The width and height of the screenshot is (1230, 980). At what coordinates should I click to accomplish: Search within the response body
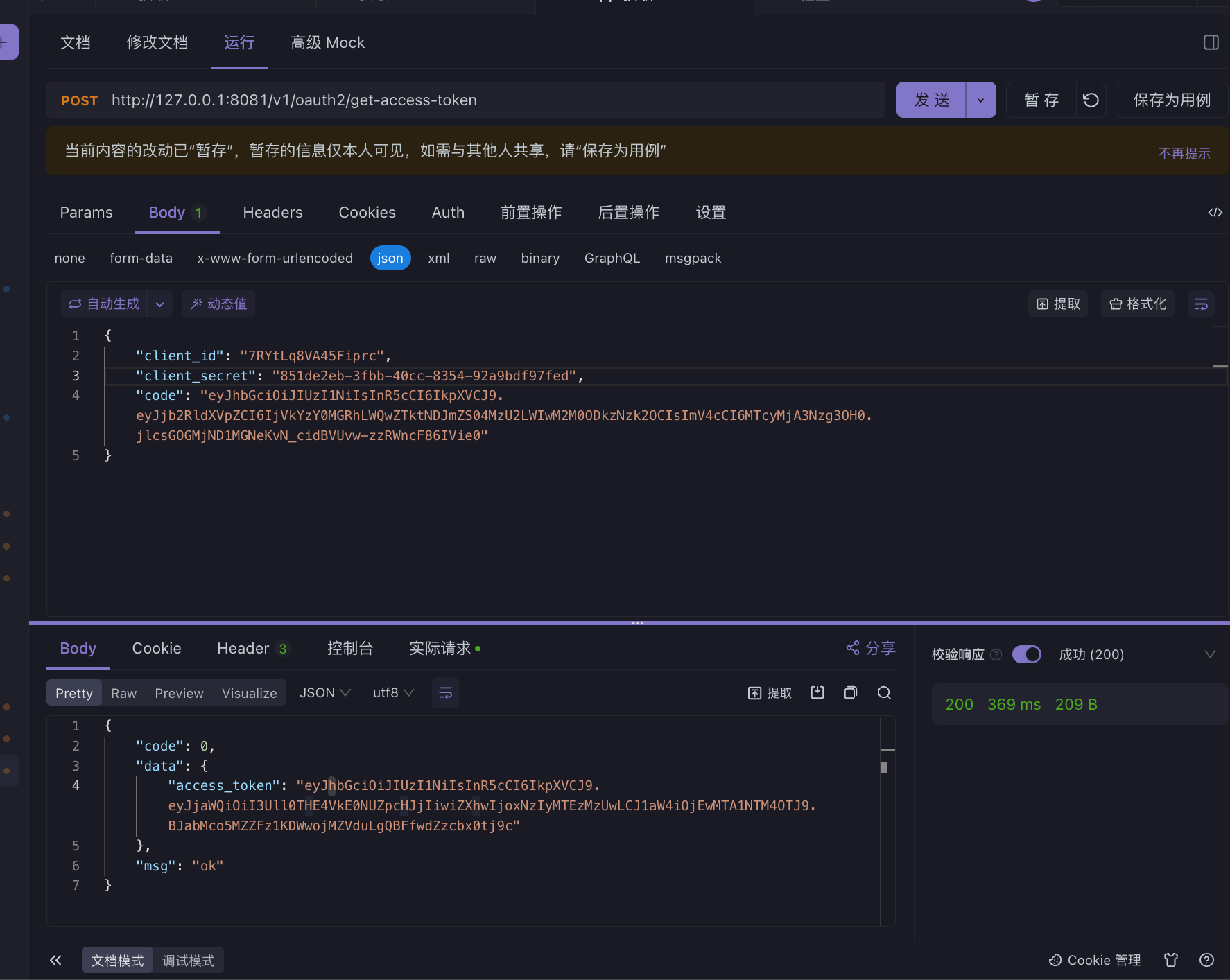click(x=884, y=693)
